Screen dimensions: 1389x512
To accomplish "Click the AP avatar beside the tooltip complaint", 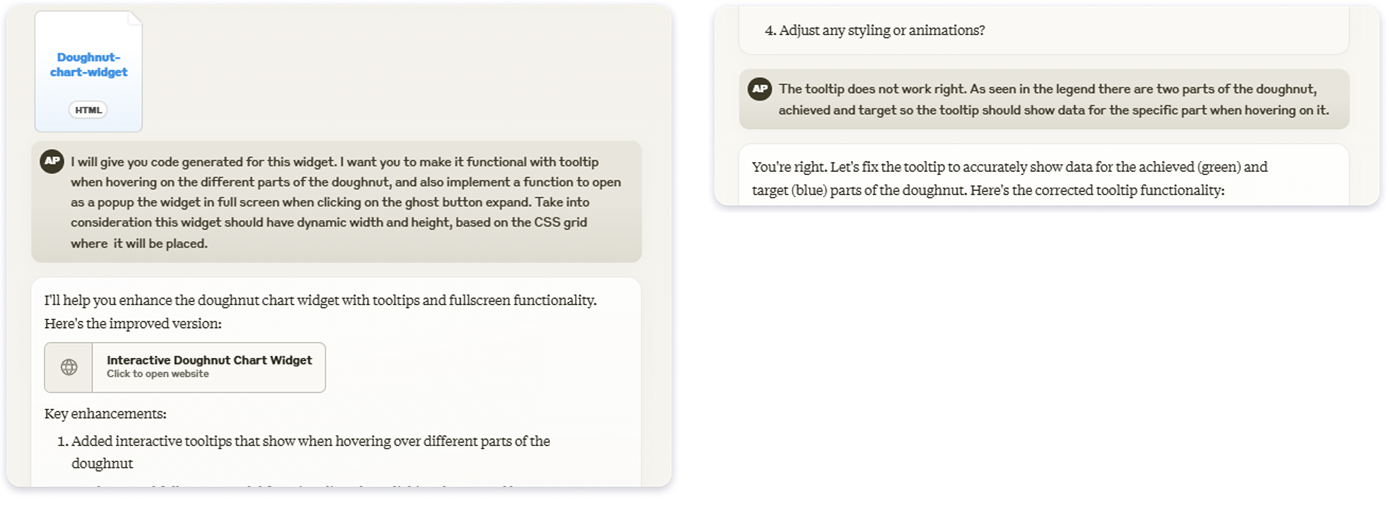I will [x=760, y=89].
